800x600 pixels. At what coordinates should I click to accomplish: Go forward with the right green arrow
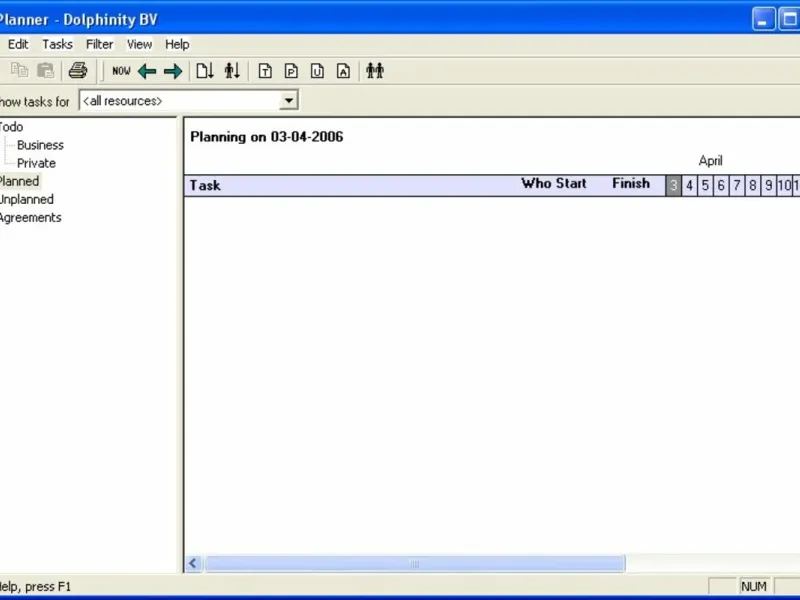173,71
